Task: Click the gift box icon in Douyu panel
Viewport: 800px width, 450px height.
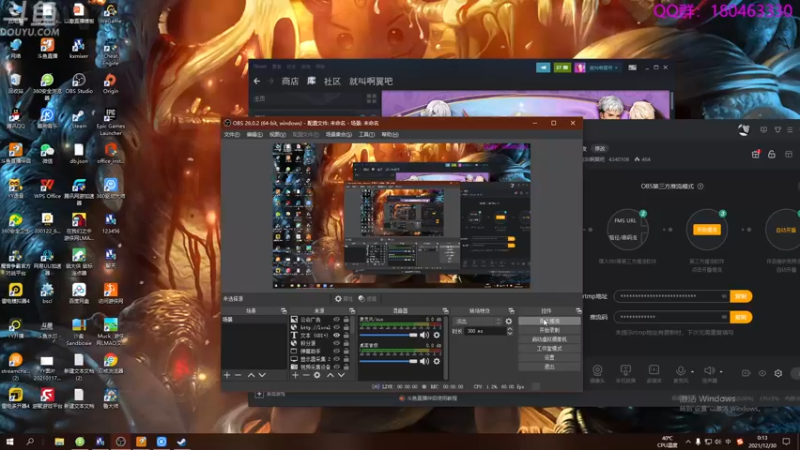Action: [x=756, y=154]
